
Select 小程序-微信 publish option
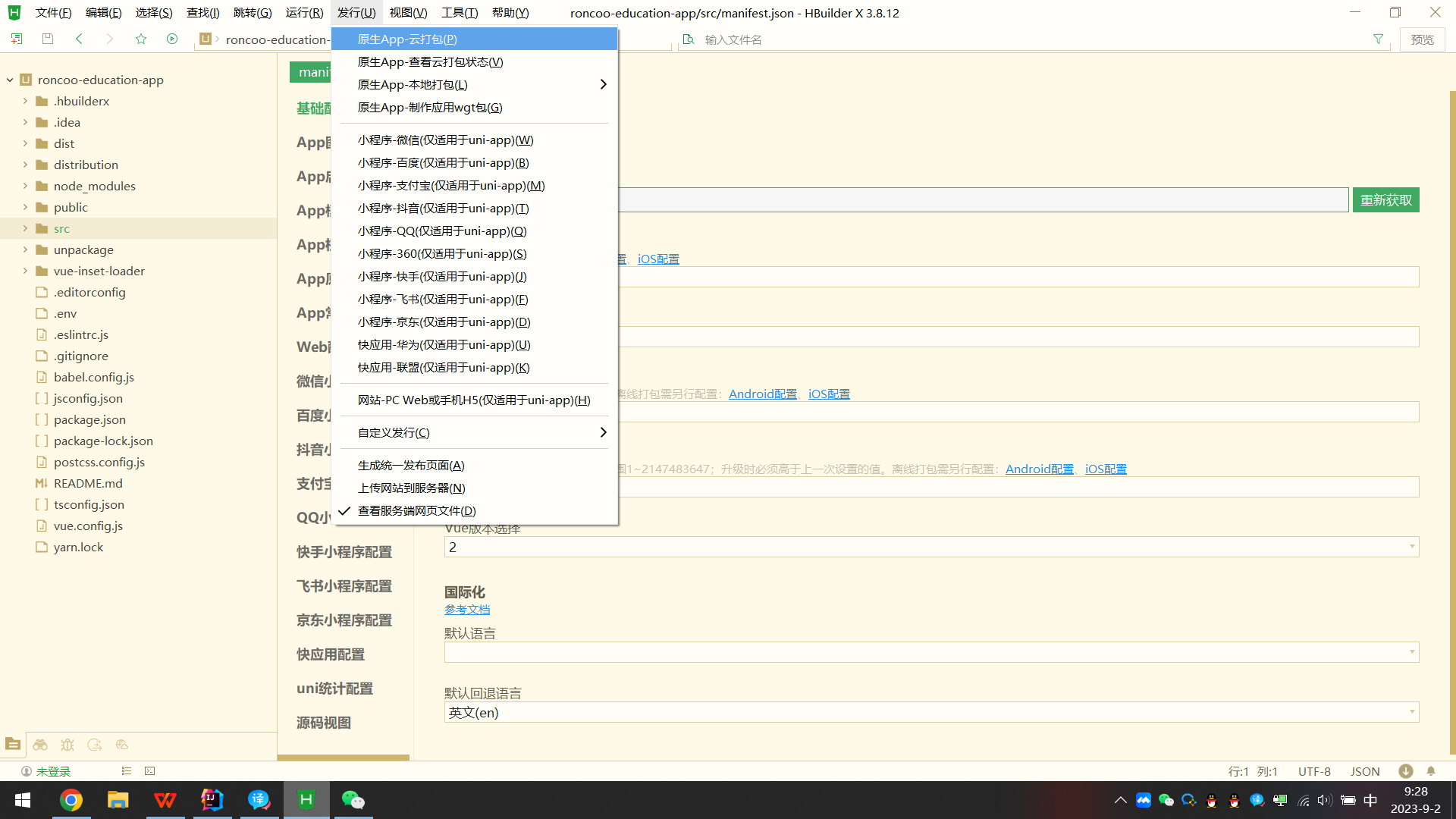(x=475, y=140)
